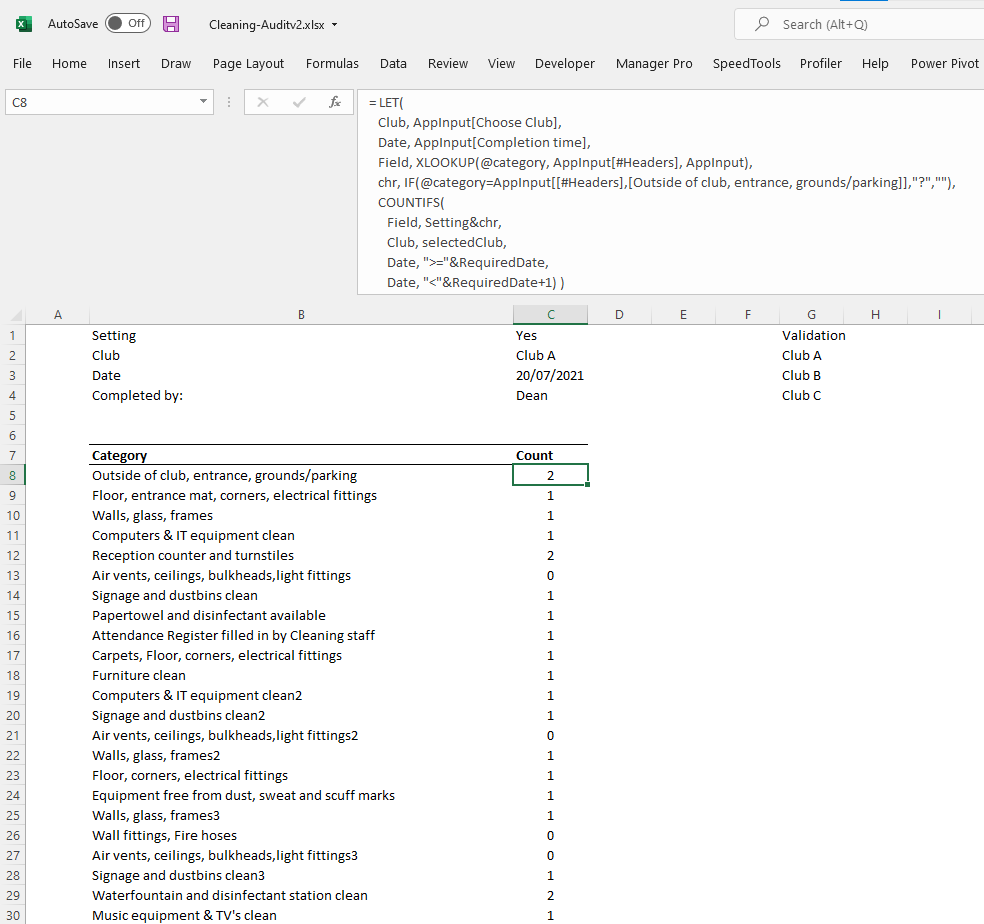Open the Home ribbon tab
984x924 pixels.
[69, 63]
